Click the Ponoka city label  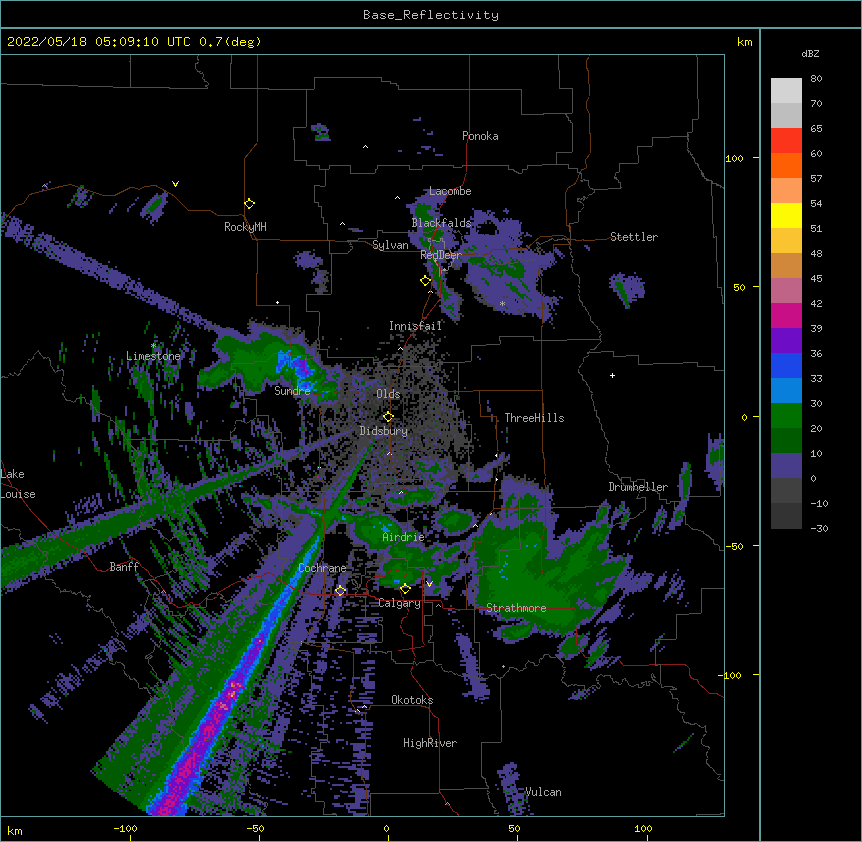point(480,136)
